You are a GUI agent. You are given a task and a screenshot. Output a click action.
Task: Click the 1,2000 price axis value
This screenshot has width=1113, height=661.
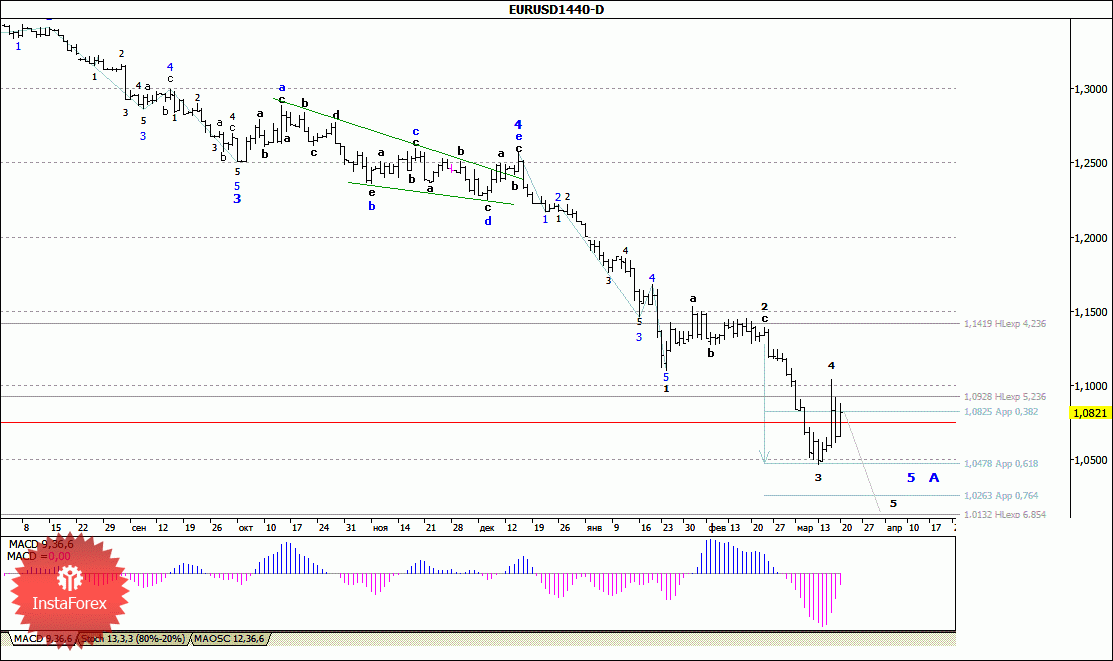1090,238
